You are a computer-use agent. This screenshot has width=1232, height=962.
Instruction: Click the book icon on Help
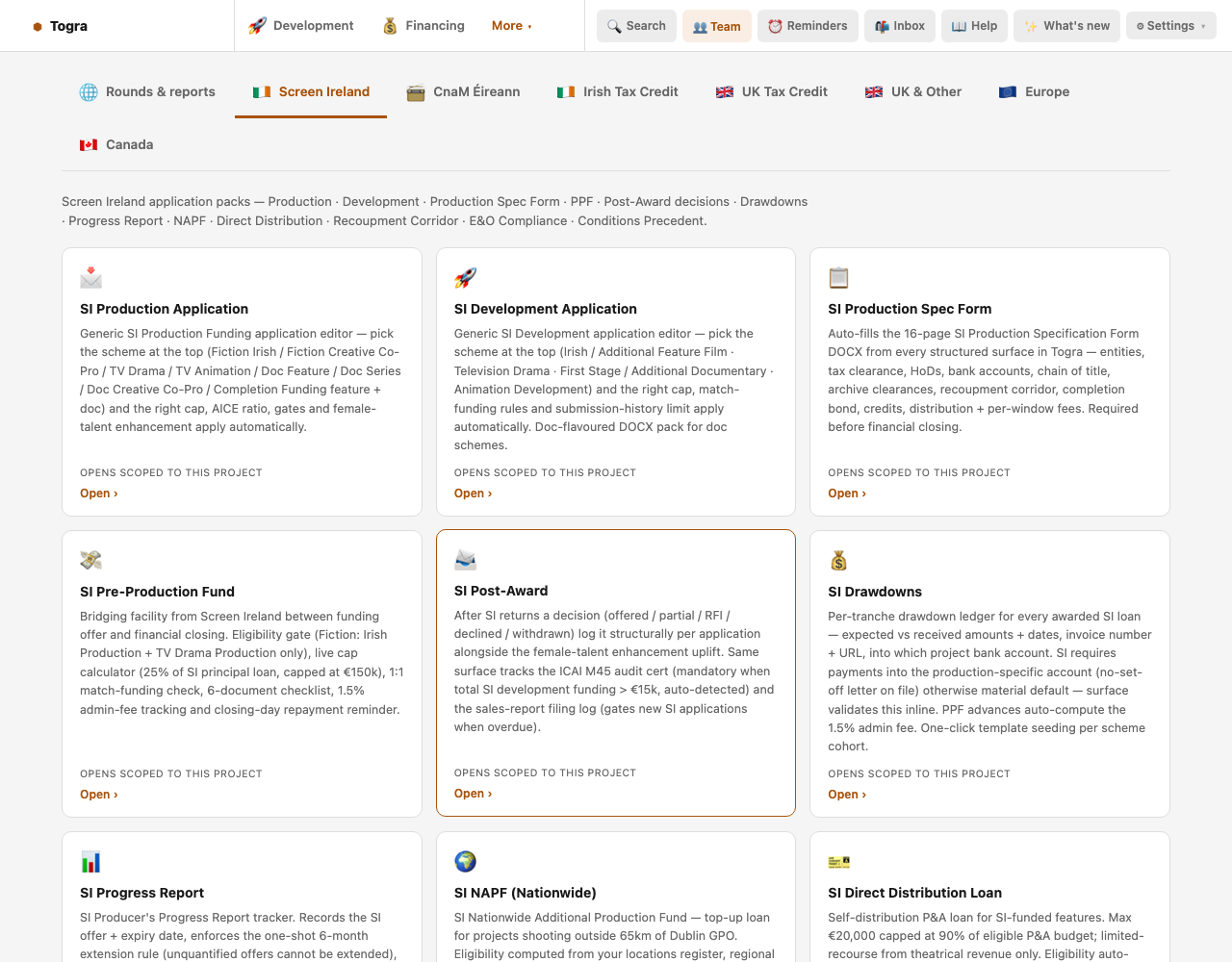[959, 26]
